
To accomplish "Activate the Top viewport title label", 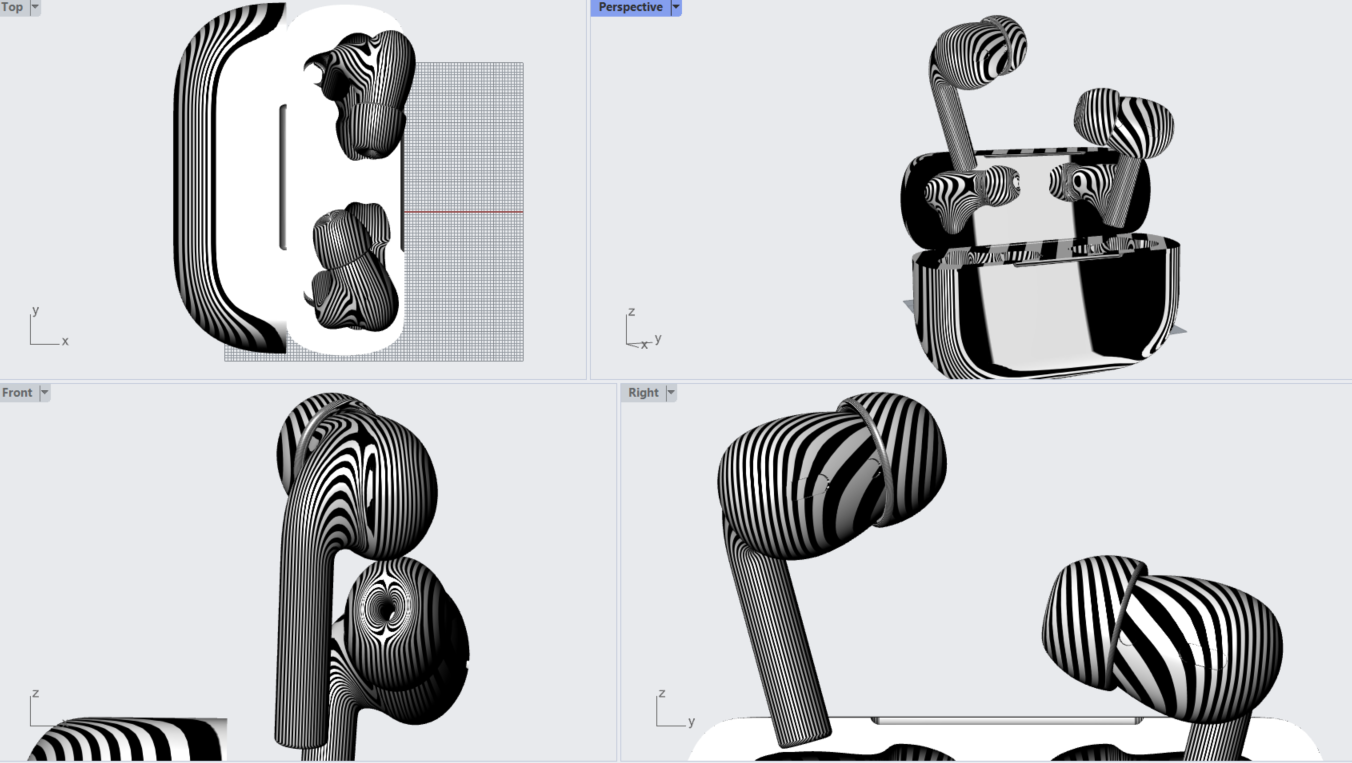I will 13,7.
